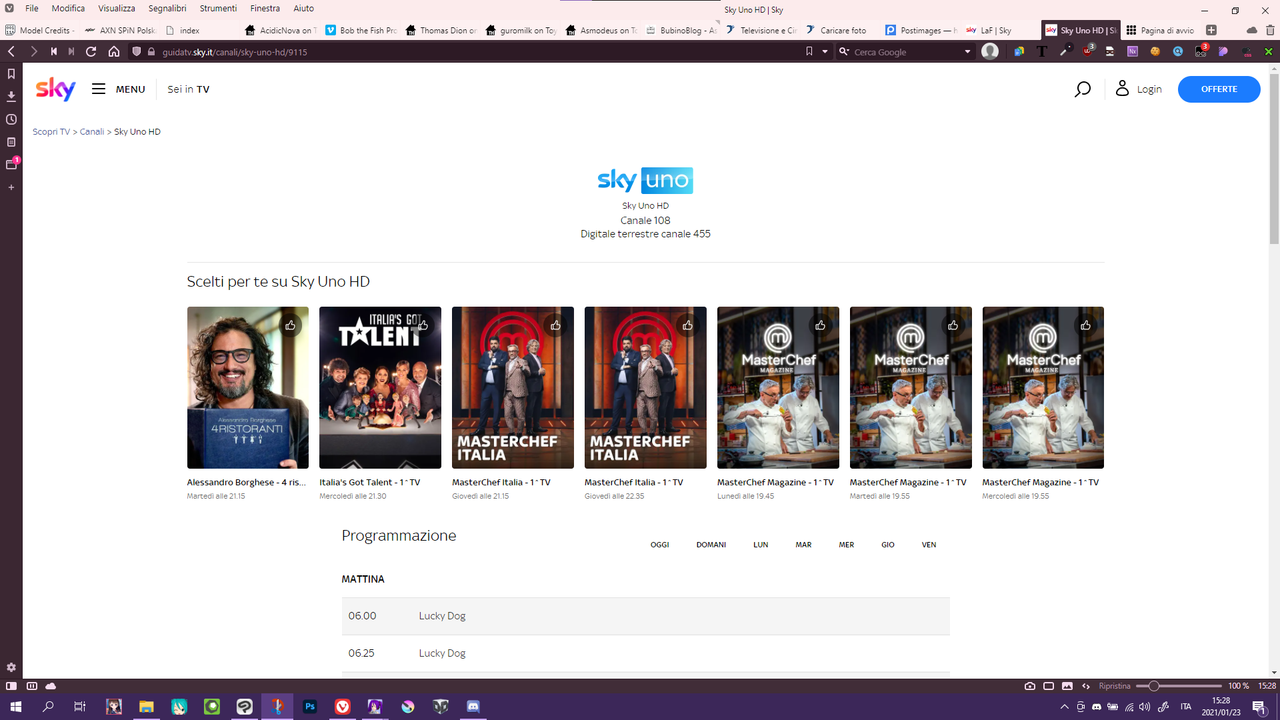Screen dimensions: 1280x720
Task: Go to the home page
Action: 114,51
